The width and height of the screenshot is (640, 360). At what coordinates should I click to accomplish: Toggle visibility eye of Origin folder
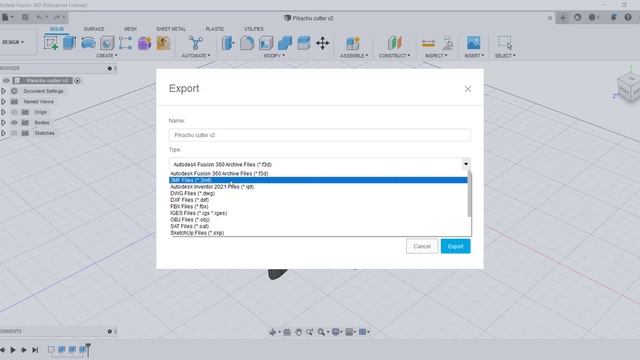[x=14, y=112]
